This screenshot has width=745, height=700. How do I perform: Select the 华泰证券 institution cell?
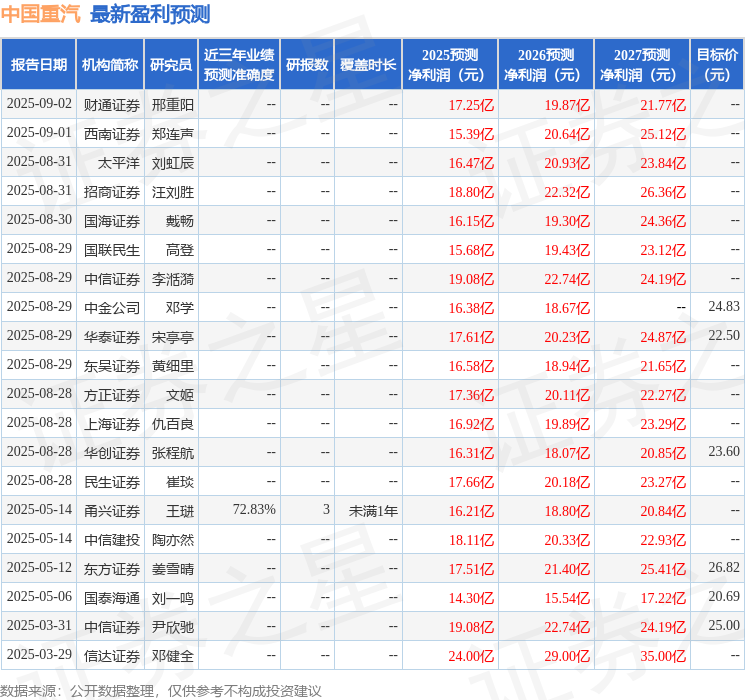[112, 337]
